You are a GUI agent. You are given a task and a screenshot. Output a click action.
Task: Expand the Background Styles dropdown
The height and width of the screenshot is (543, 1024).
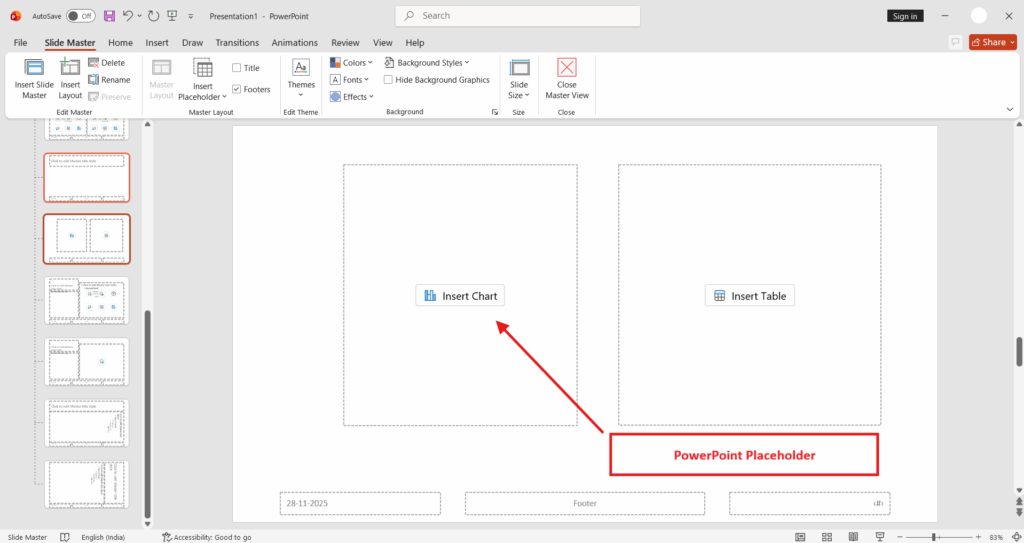pos(427,63)
